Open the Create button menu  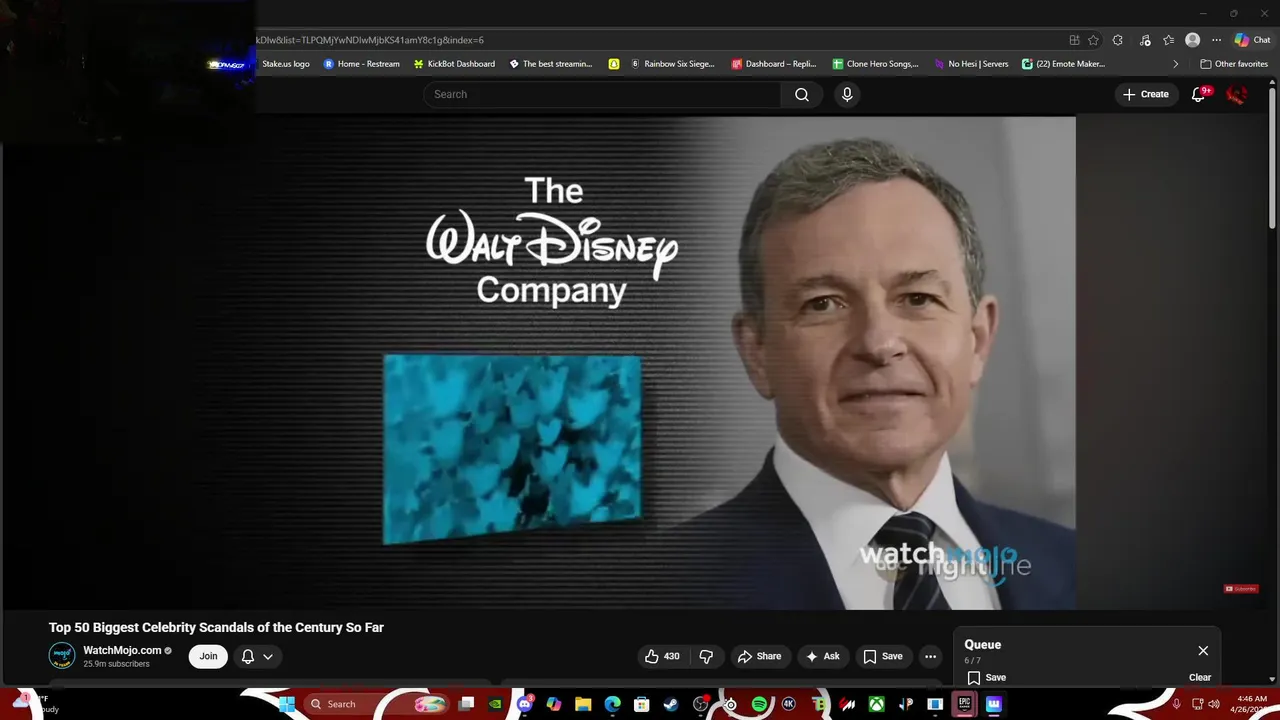point(1145,94)
